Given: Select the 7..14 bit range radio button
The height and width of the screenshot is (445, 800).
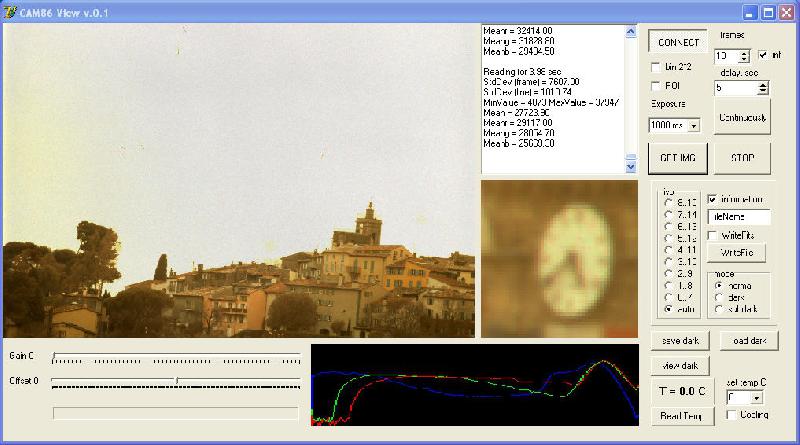Looking at the screenshot, I should 668,214.
